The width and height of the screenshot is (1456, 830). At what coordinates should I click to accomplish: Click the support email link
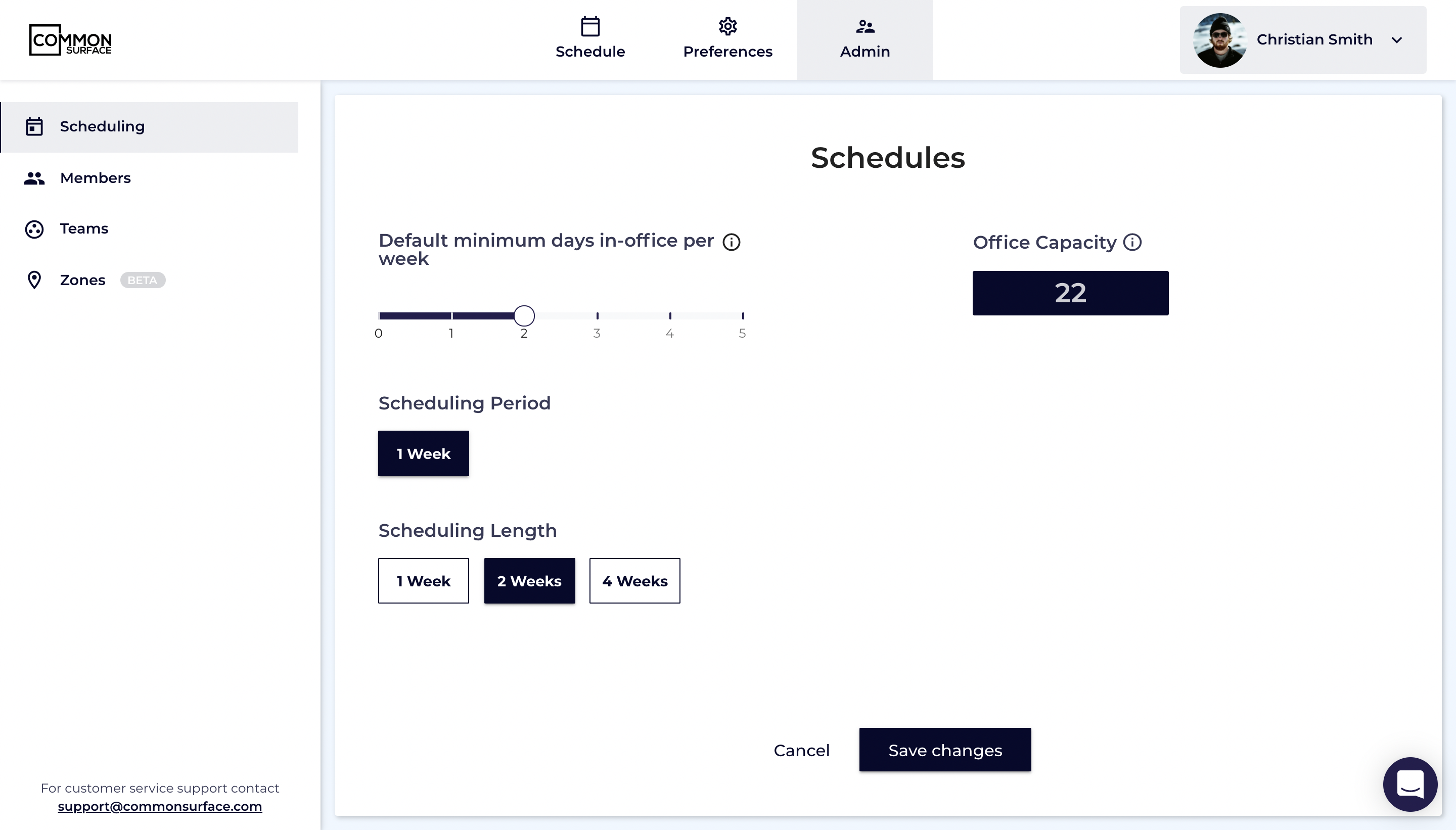coord(160,806)
